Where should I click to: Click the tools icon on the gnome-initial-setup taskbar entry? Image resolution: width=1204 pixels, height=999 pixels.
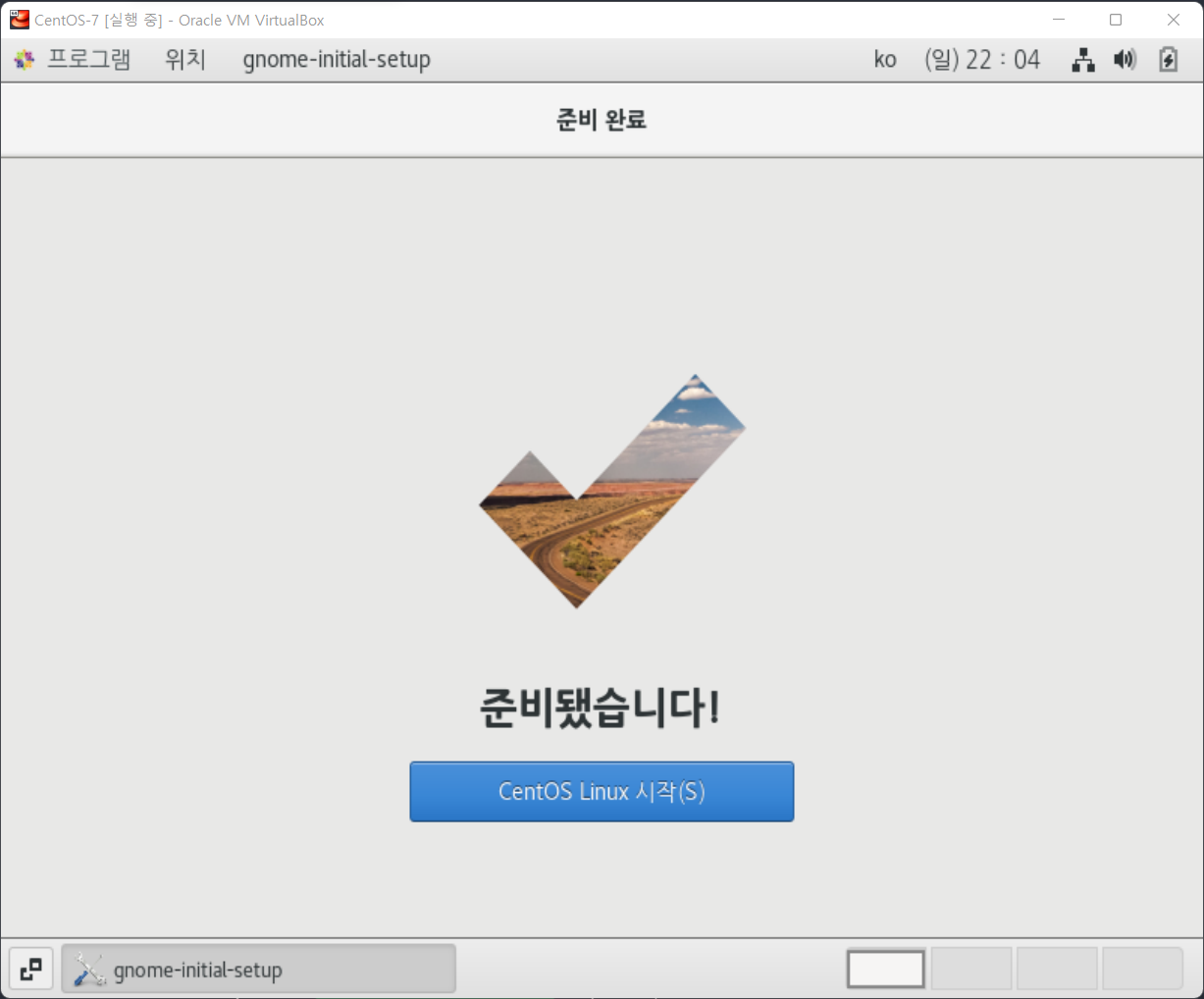(x=89, y=970)
